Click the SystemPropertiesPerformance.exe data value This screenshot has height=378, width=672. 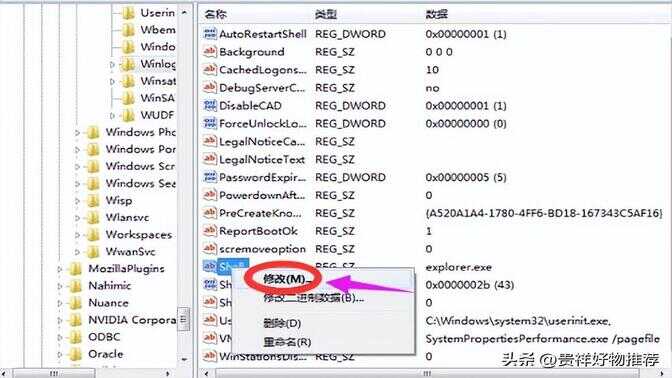tap(543, 339)
